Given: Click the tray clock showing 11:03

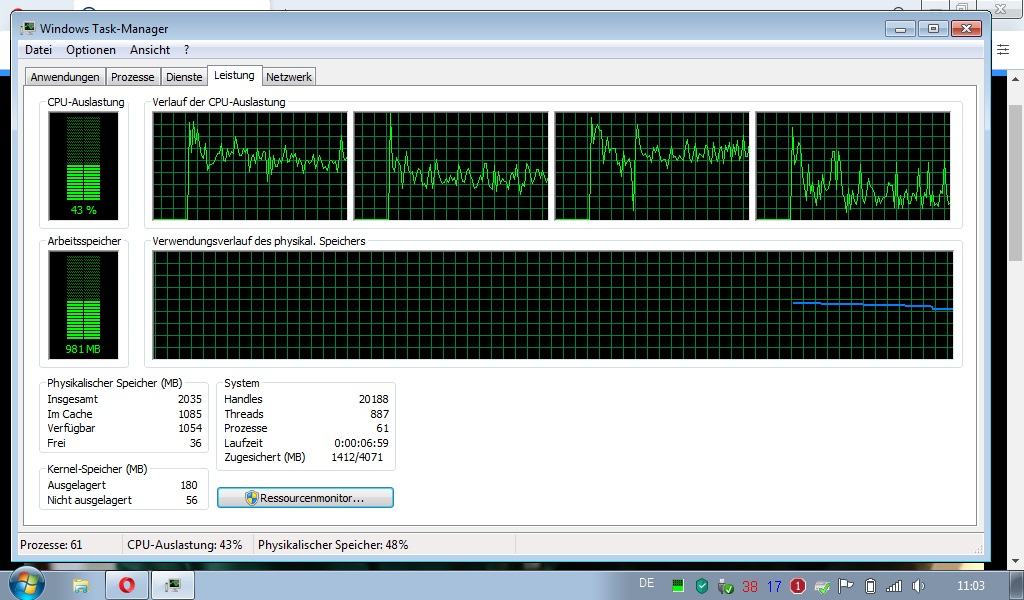Looking at the screenshot, I should 970,586.
